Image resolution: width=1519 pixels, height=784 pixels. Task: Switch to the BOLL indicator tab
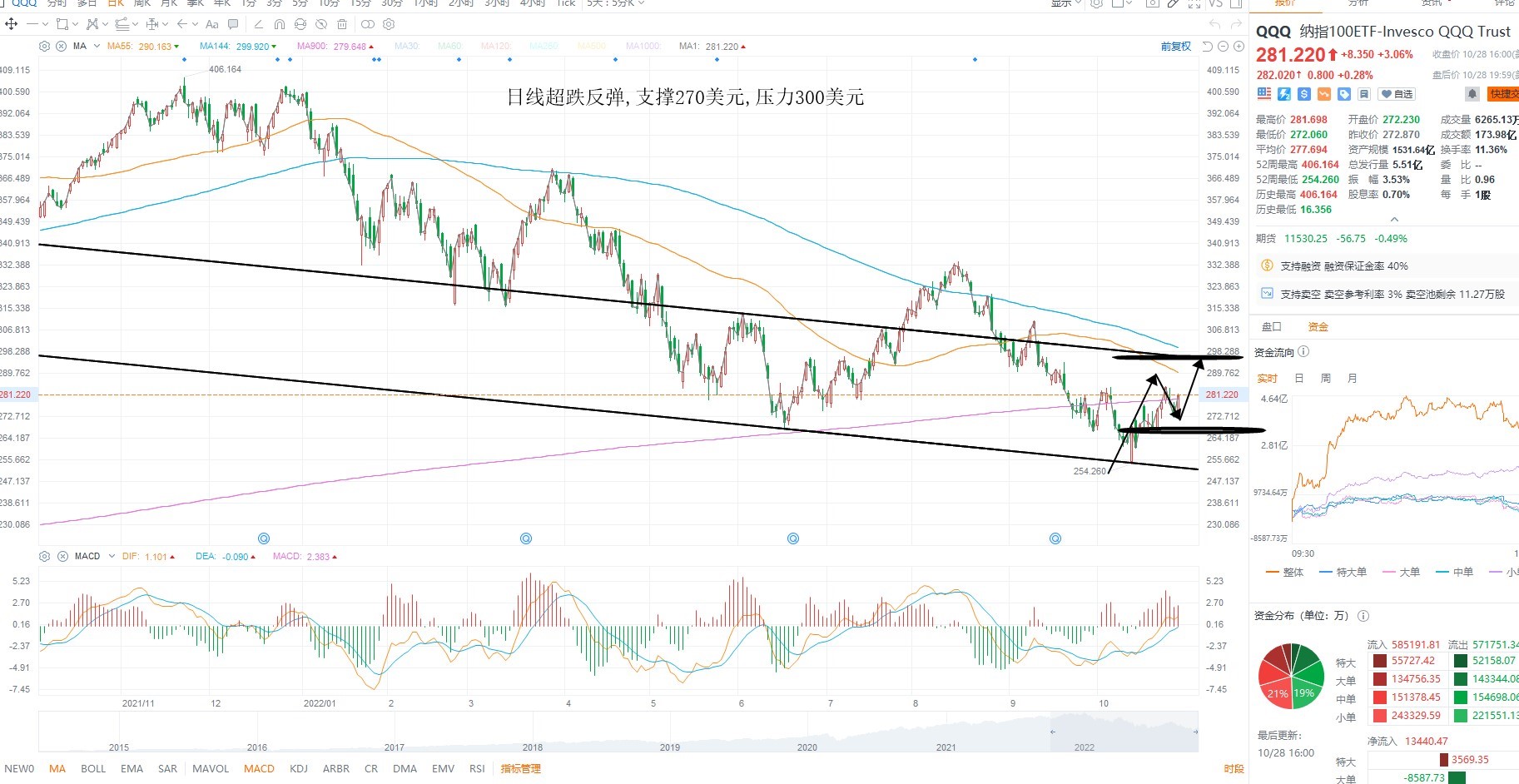[x=93, y=769]
